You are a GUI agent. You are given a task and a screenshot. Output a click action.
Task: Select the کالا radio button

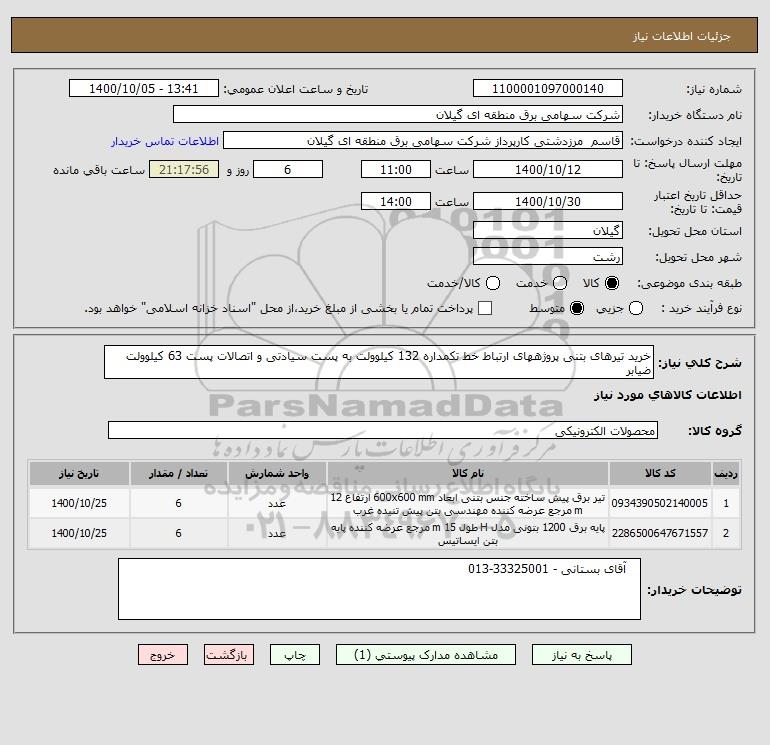point(612,283)
